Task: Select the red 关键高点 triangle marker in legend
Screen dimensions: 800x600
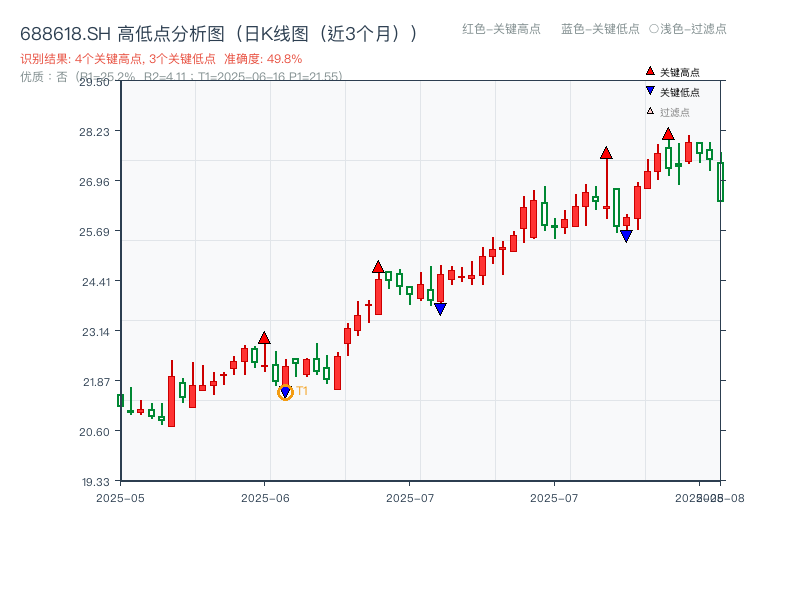Action: pyautogui.click(x=650, y=71)
